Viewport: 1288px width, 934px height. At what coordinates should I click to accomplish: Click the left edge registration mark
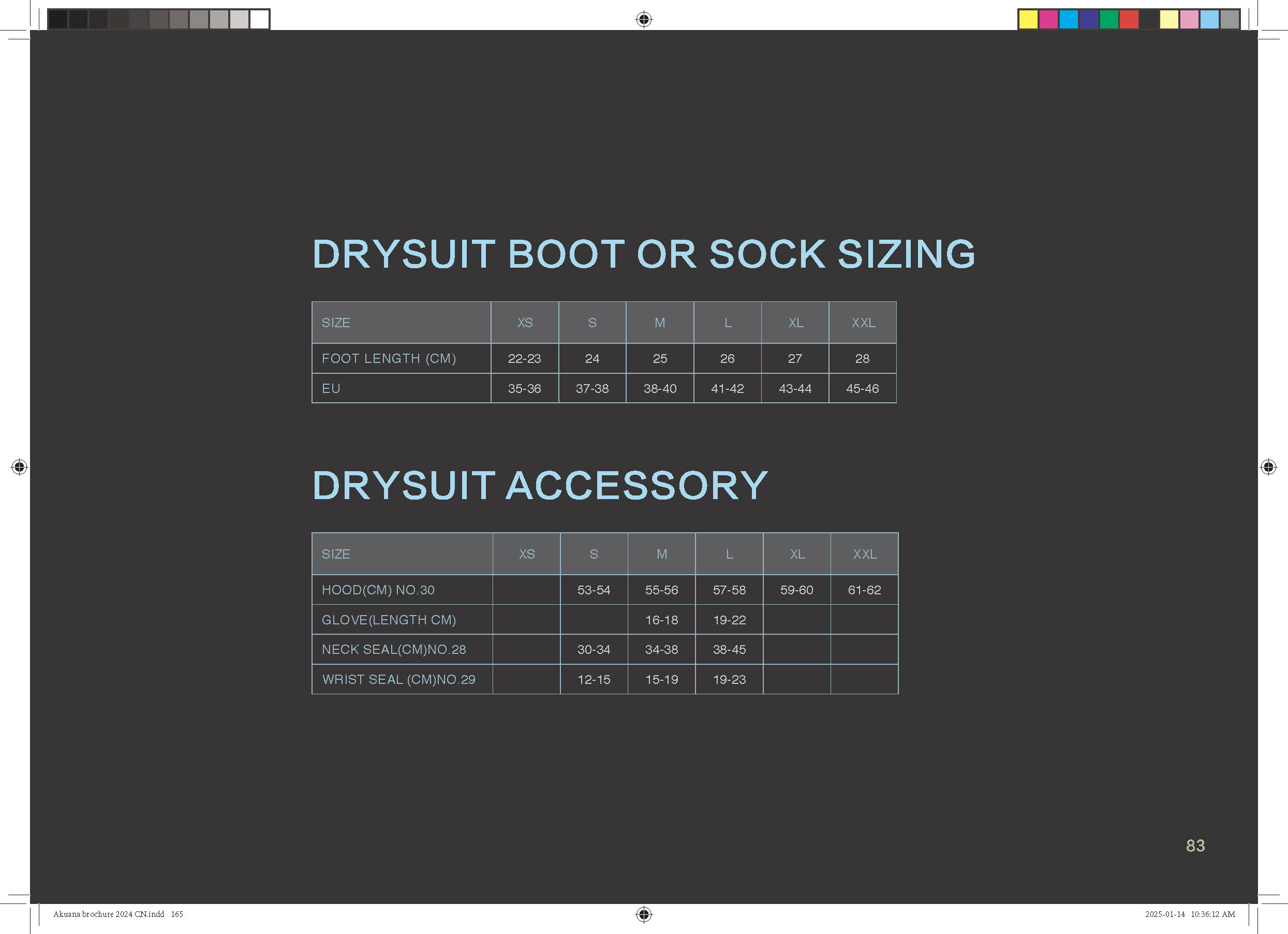[19, 467]
